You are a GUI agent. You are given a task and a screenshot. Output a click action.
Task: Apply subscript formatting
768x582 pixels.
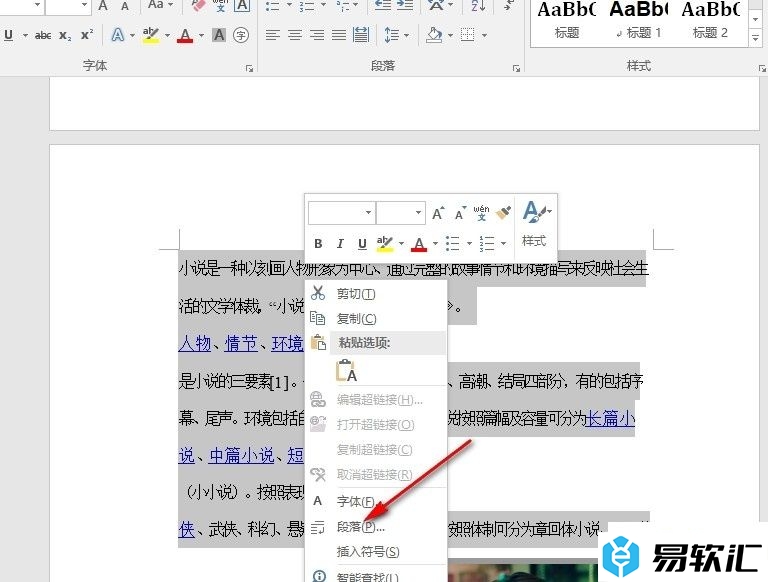click(65, 35)
